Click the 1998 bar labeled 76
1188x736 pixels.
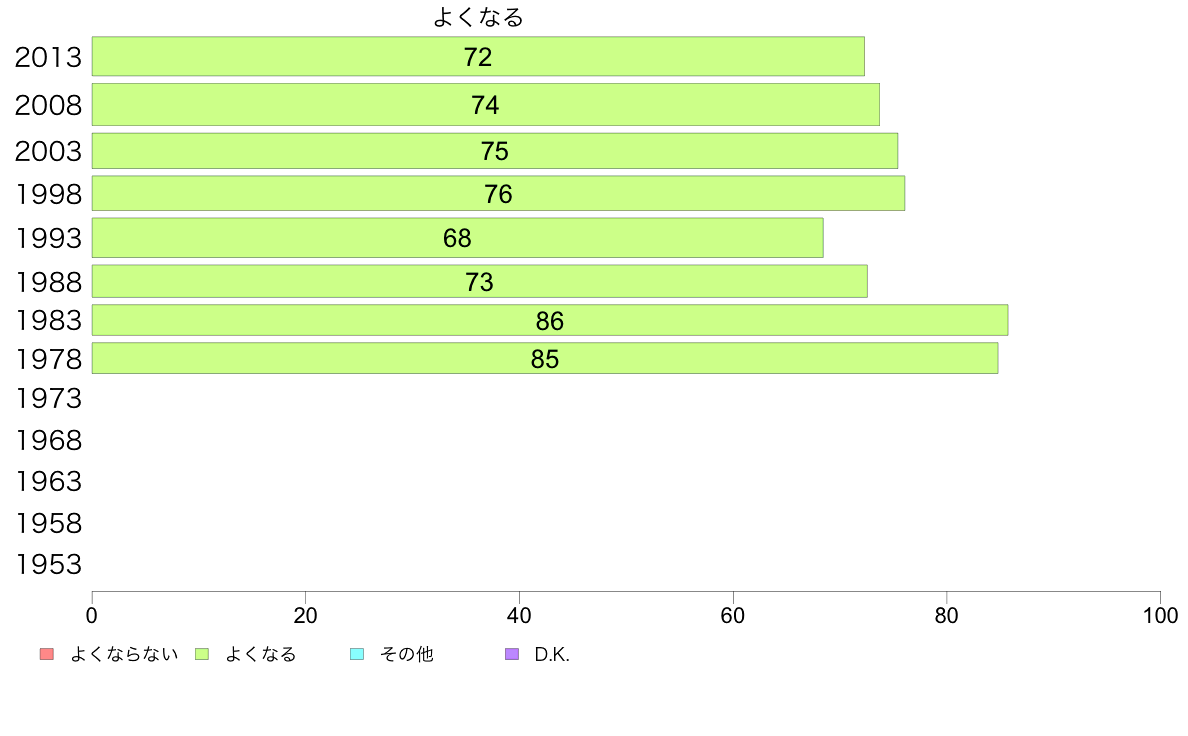tap(499, 193)
